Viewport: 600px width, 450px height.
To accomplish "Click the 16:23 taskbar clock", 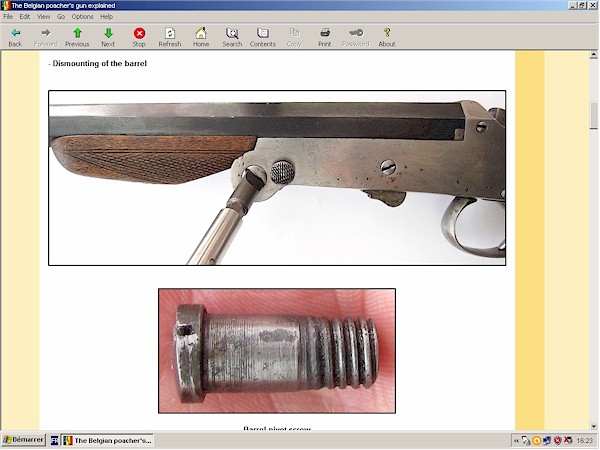I will tap(584, 441).
